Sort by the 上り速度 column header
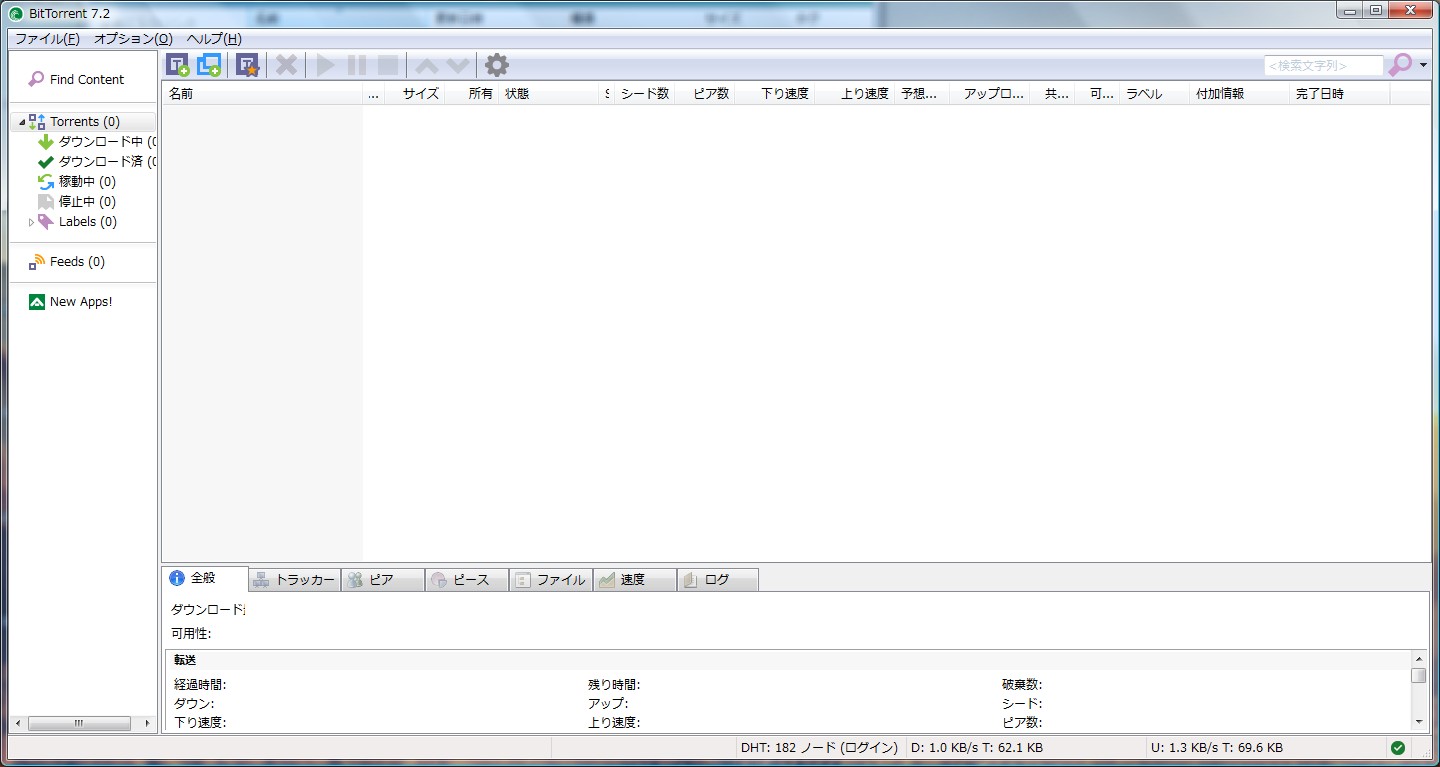Screen dimensions: 1440x767 pyautogui.click(x=855, y=94)
